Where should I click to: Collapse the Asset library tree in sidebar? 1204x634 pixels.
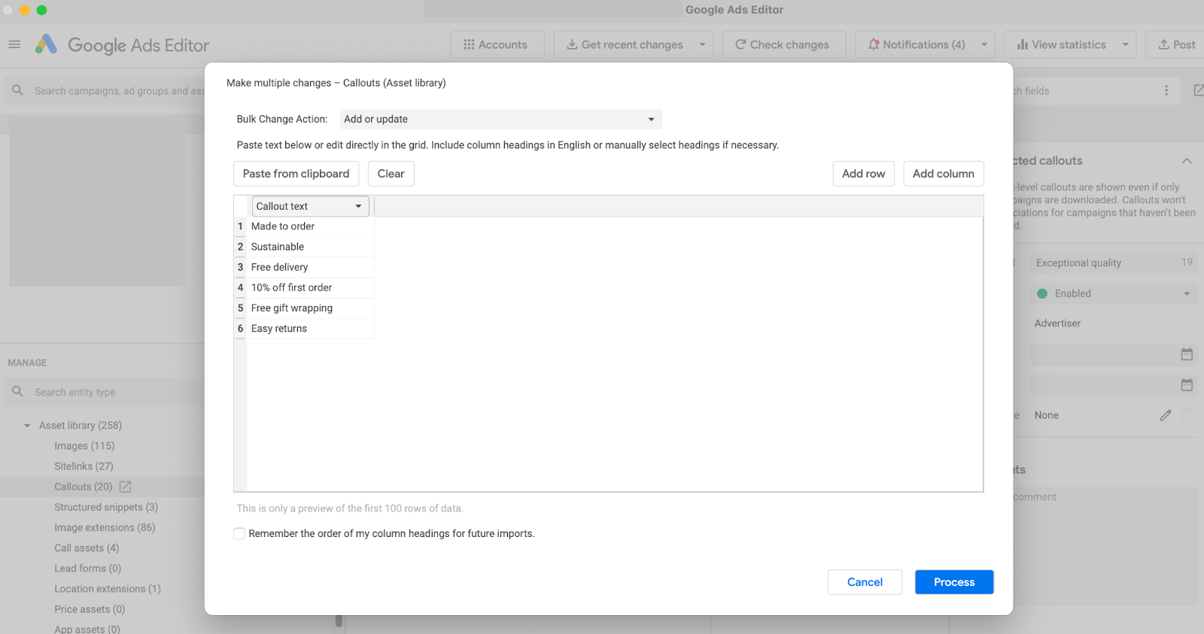[x=26, y=425]
